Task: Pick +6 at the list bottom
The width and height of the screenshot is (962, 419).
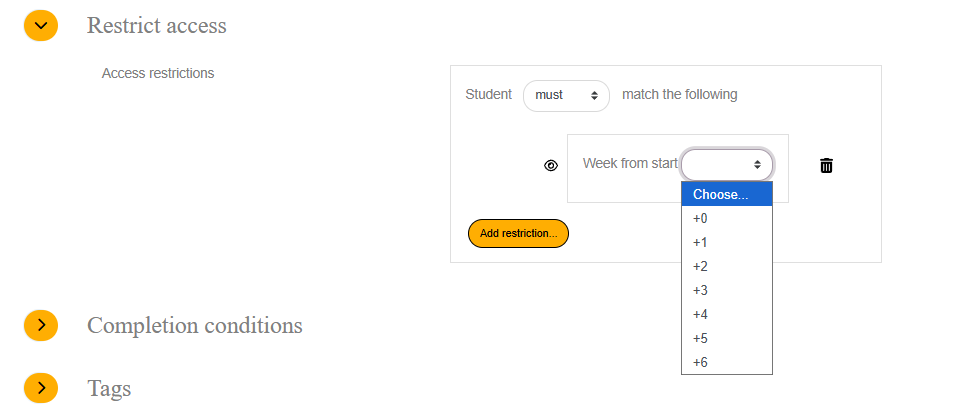Action: pos(727,362)
